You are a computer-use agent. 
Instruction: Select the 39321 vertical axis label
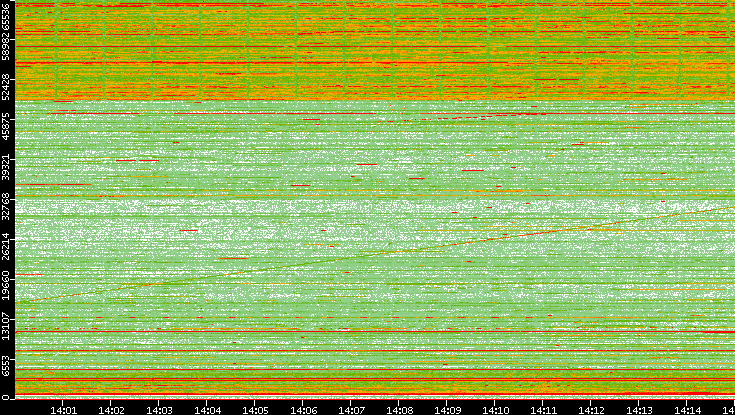[x=6, y=166]
